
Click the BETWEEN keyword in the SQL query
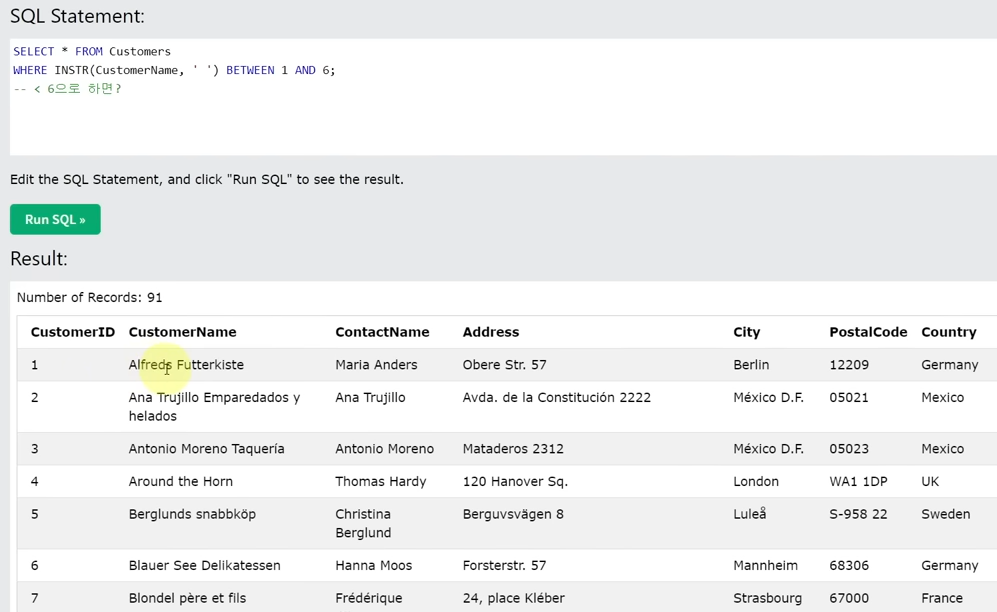coord(250,70)
